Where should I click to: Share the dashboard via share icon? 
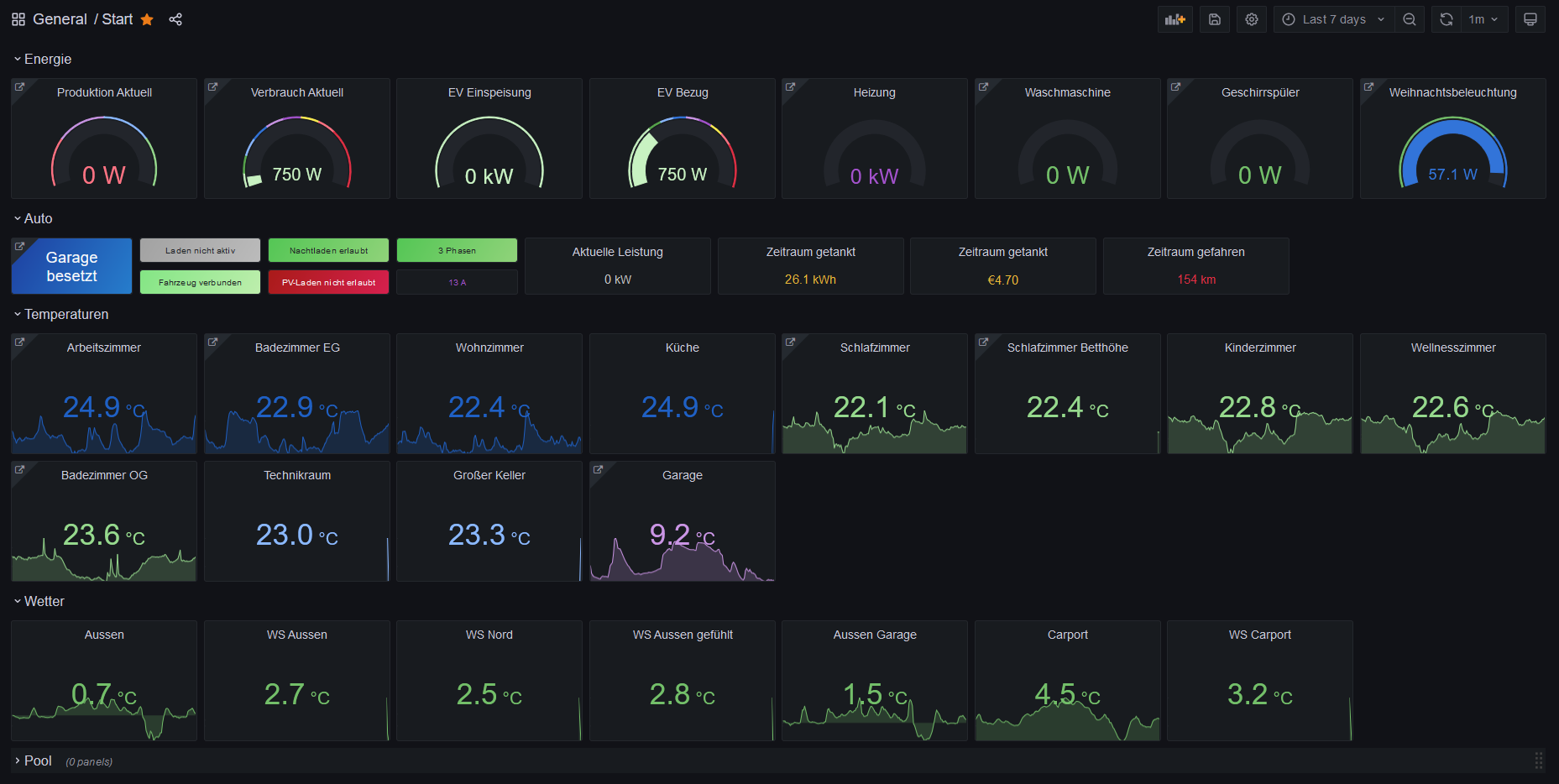(x=175, y=19)
